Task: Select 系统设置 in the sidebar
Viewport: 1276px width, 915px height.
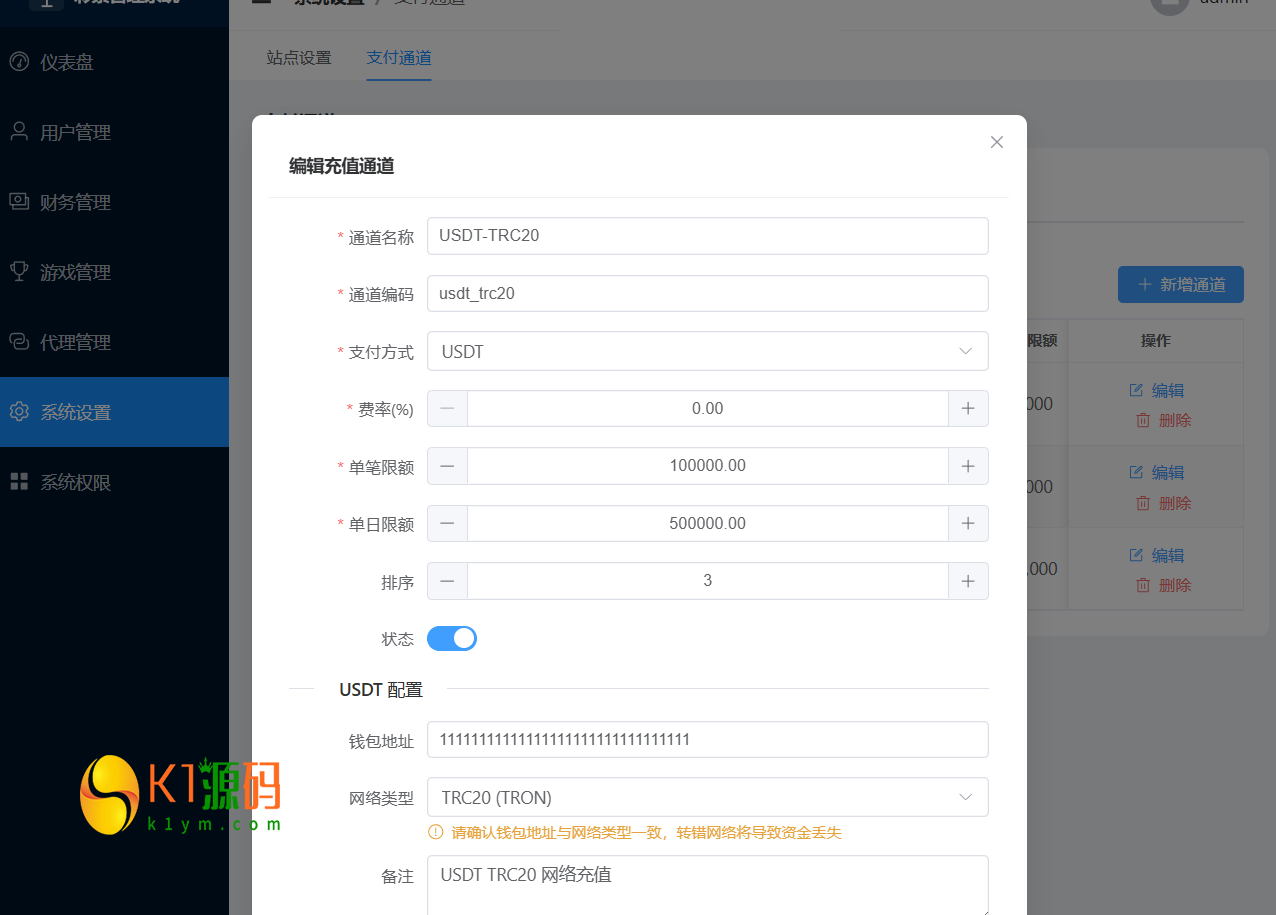Action: click(114, 412)
